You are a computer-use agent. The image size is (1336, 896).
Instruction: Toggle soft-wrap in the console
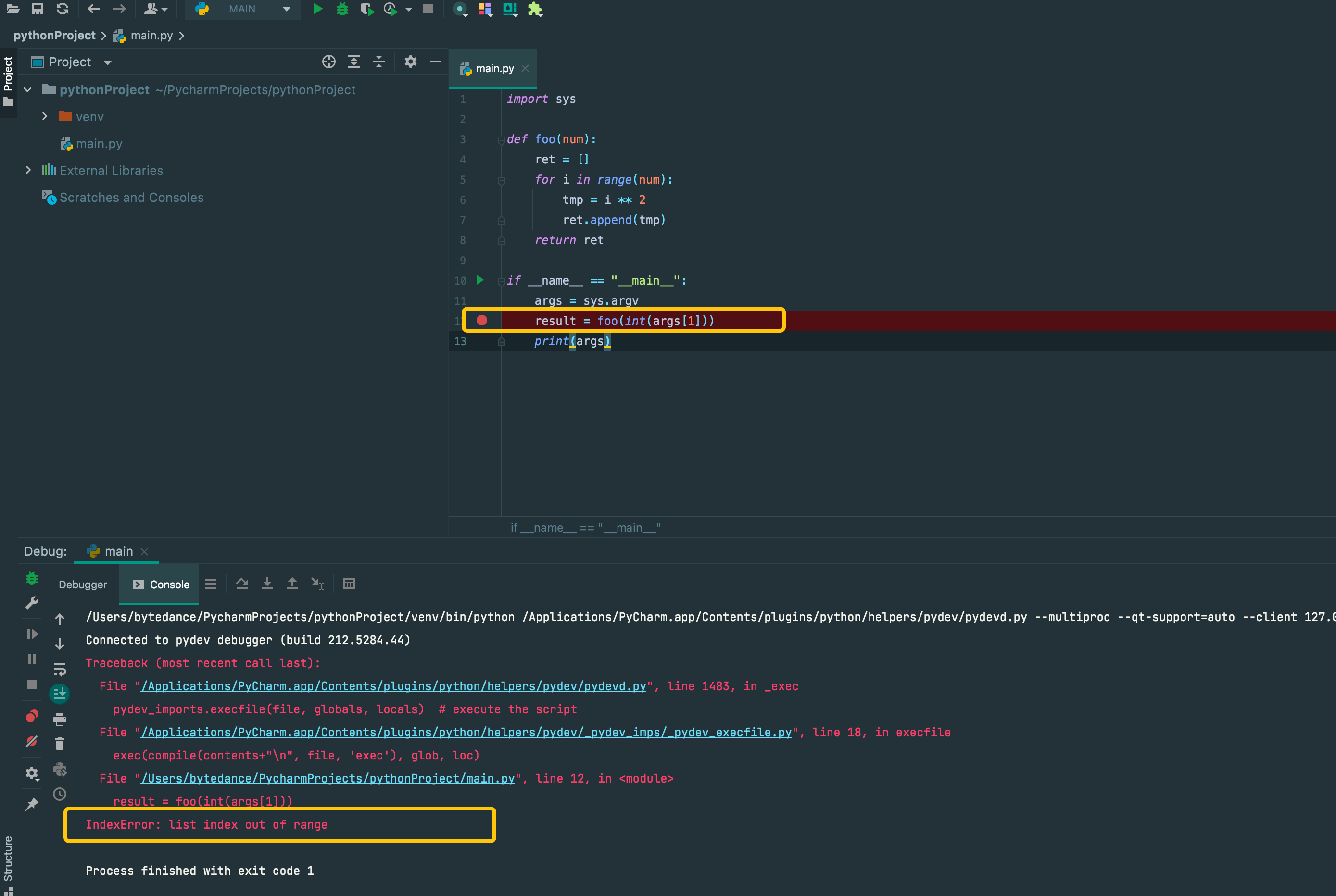click(60, 669)
